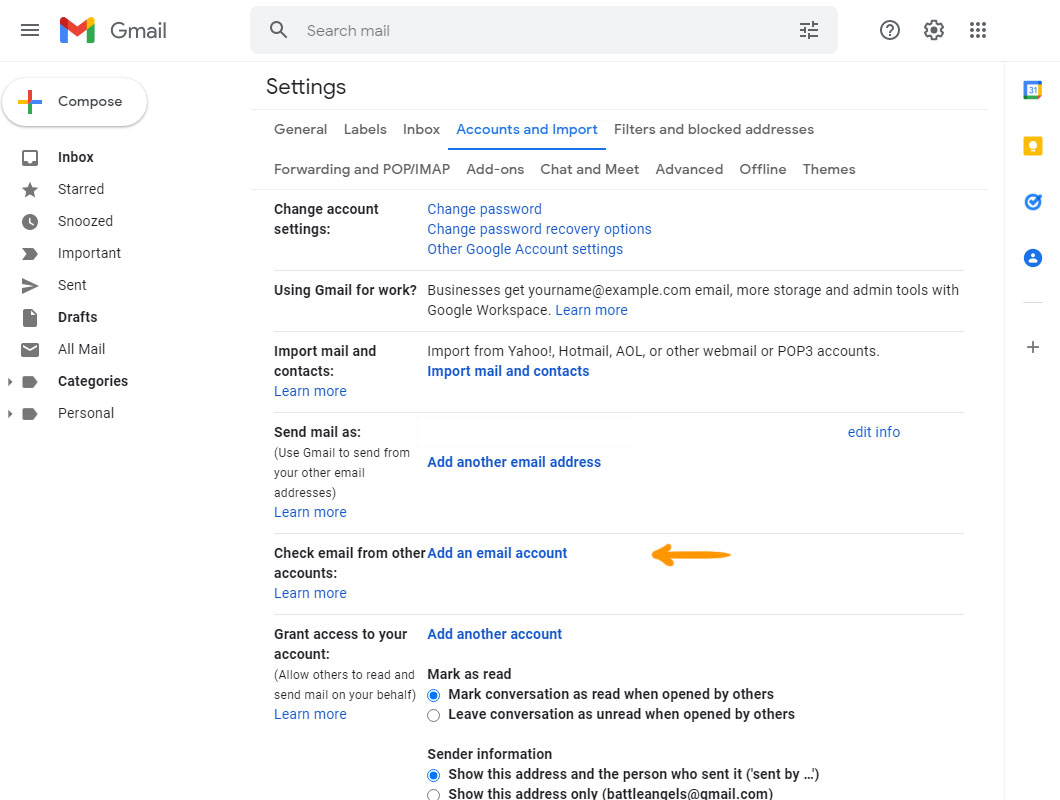The width and height of the screenshot is (1060, 800).
Task: Click edit info link
Action: coord(873,432)
